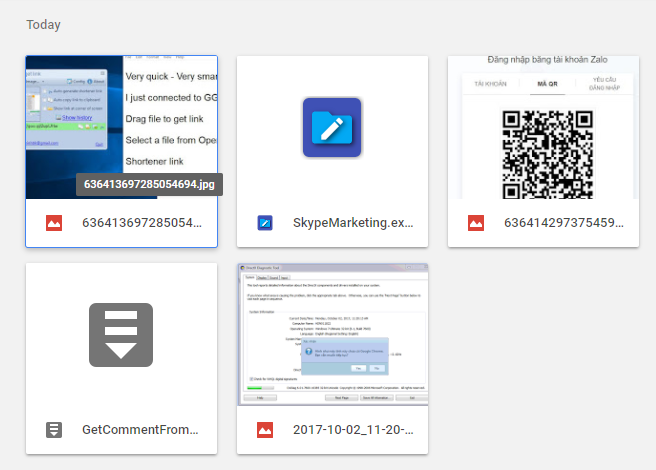Select the file name 636413697285054...
Screen dimensions: 656x470
click(142, 223)
